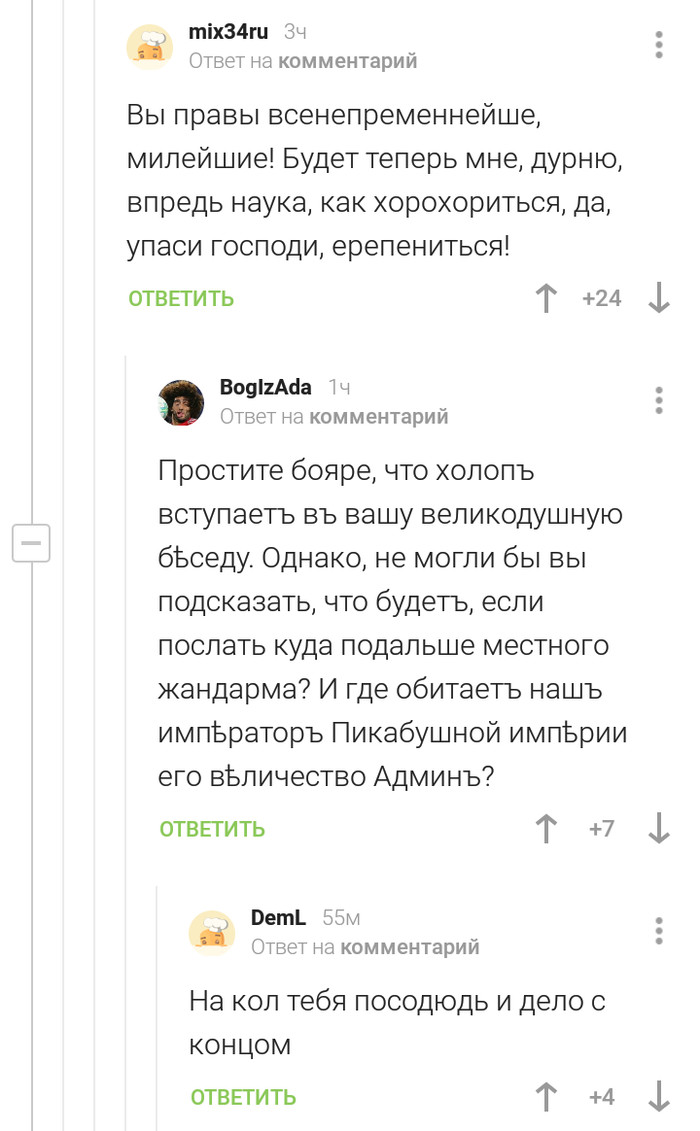Reply to DemL's comment

[x=243, y=1096]
